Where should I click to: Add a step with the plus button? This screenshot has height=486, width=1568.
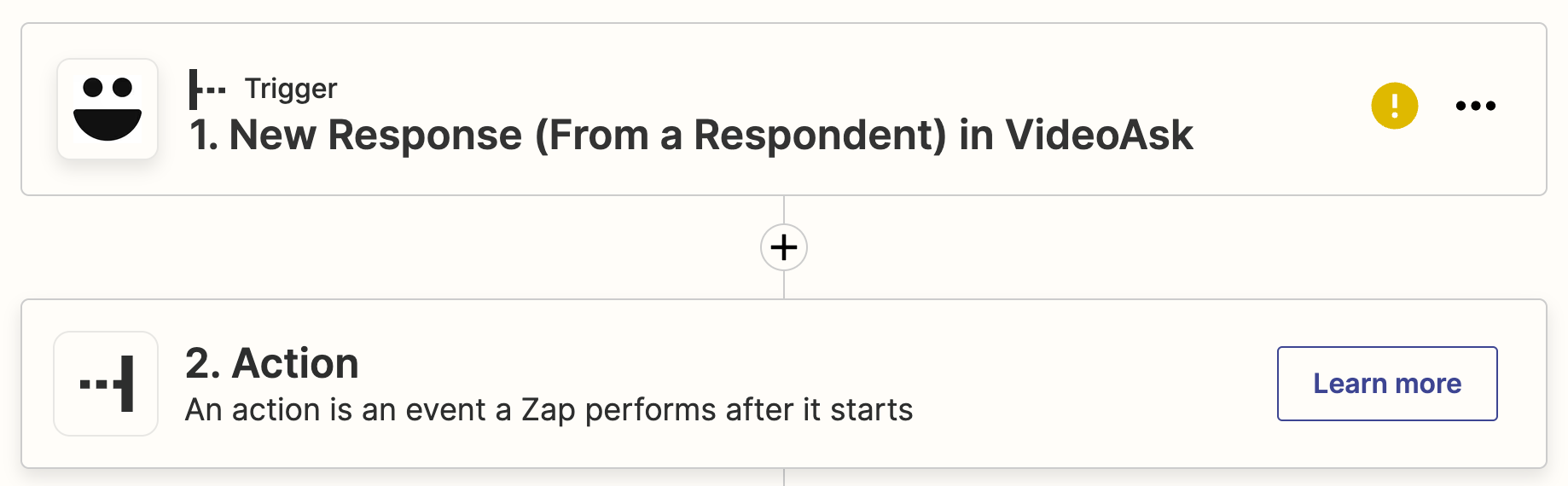coord(783,247)
